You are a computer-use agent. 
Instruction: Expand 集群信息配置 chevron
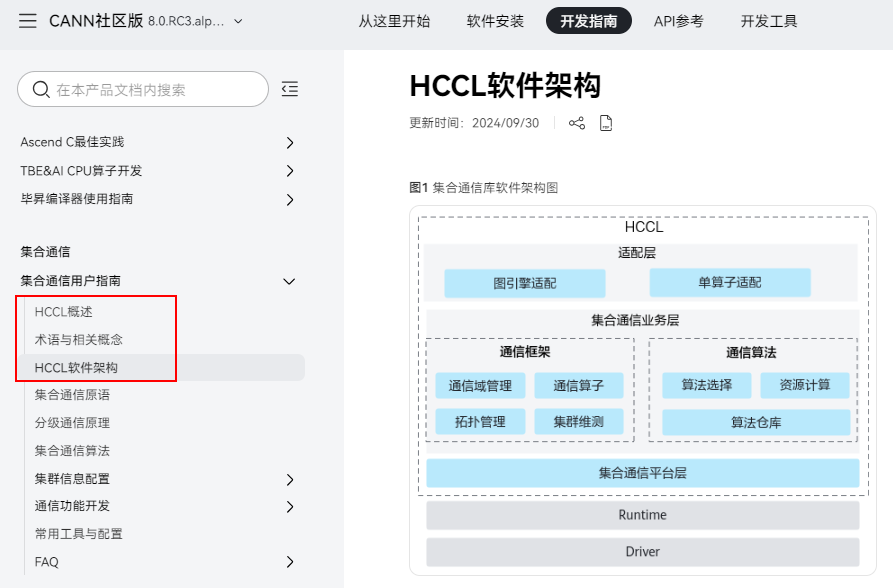[290, 480]
